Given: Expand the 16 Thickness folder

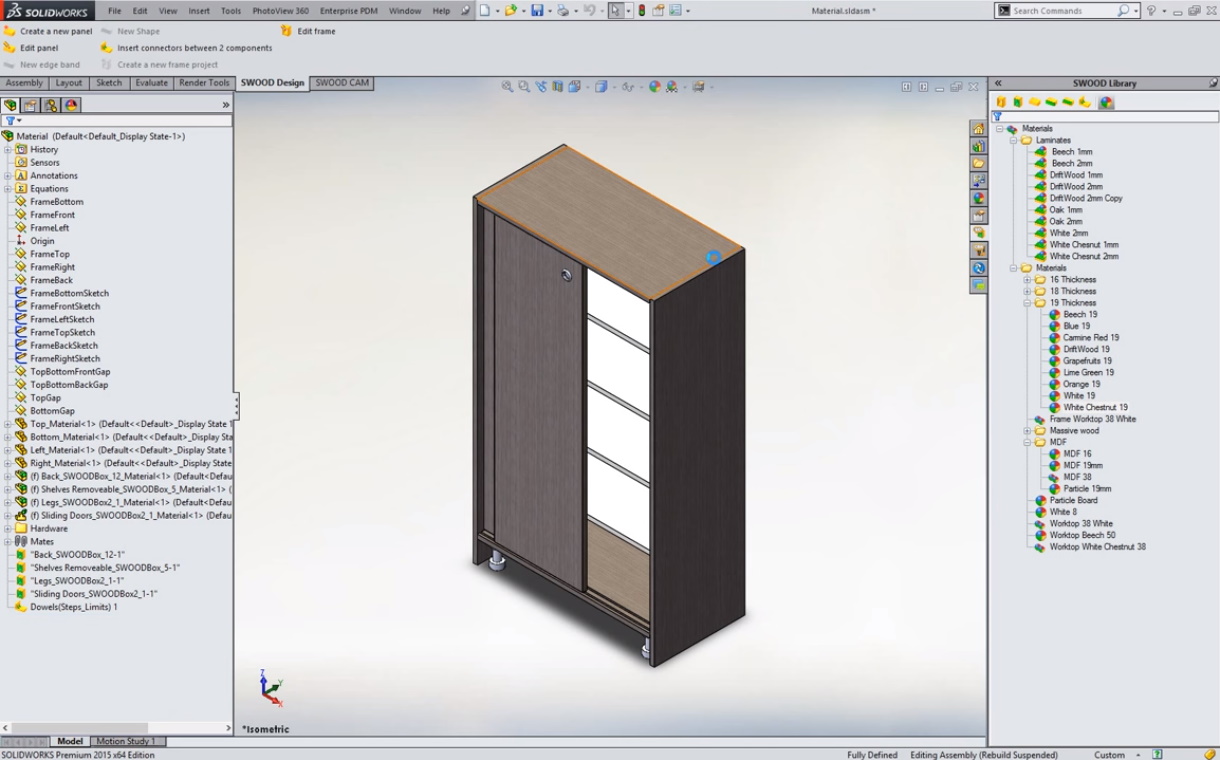Looking at the screenshot, I should pos(1026,280).
